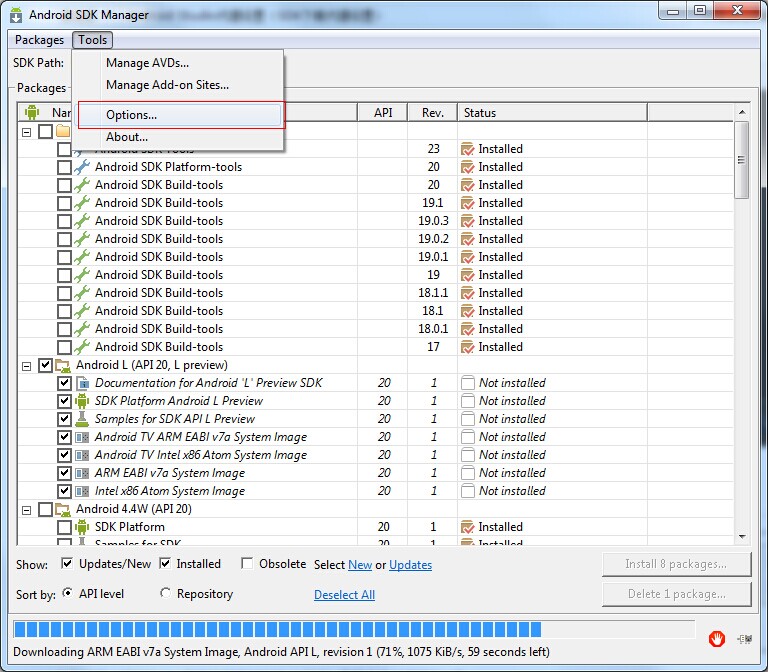The height and width of the screenshot is (672, 768).
Task: Click Installed status icon for Platform-tools
Action: point(467,167)
